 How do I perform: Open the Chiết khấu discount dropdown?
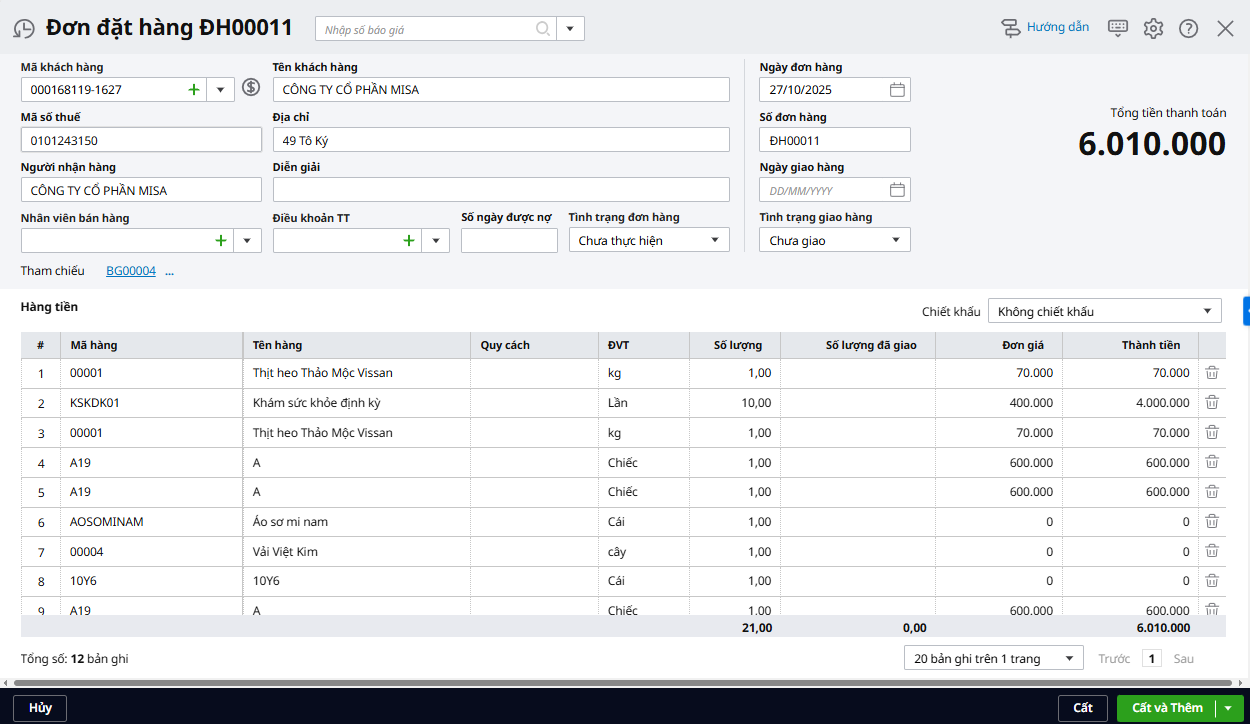coord(1207,311)
